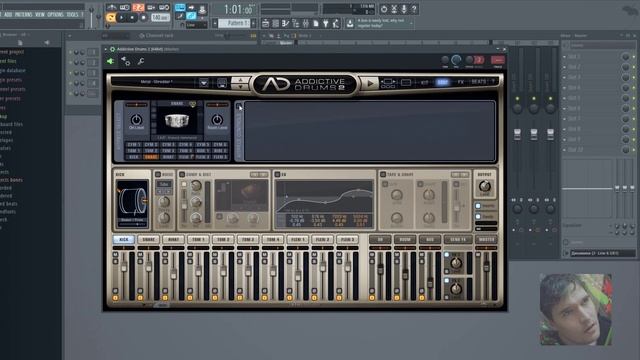Start playback with FL Studio play button
Image resolution: width=640 pixels, height=360 pixels.
(x=121, y=18)
